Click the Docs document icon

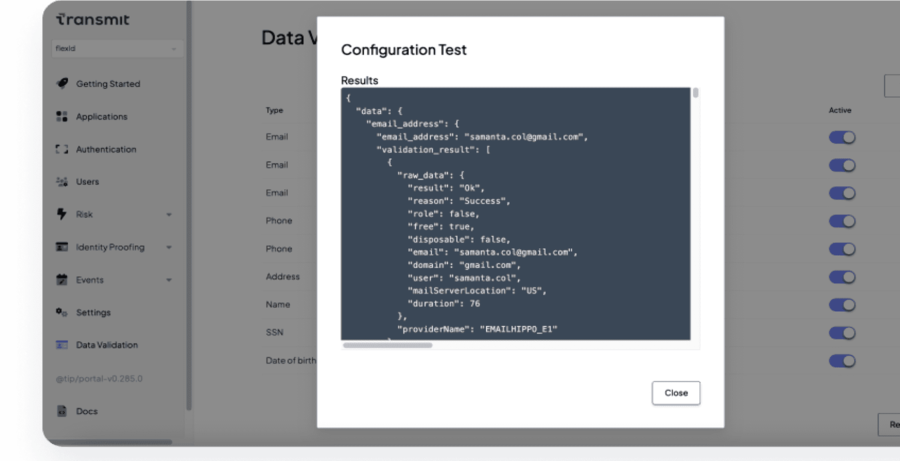tap(62, 411)
